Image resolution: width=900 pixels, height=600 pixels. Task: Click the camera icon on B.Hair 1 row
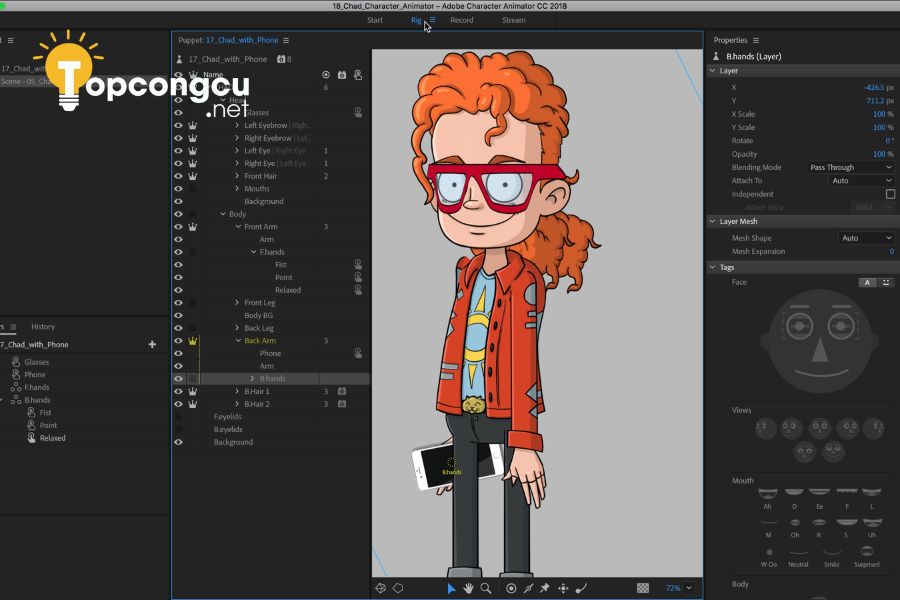pos(342,392)
